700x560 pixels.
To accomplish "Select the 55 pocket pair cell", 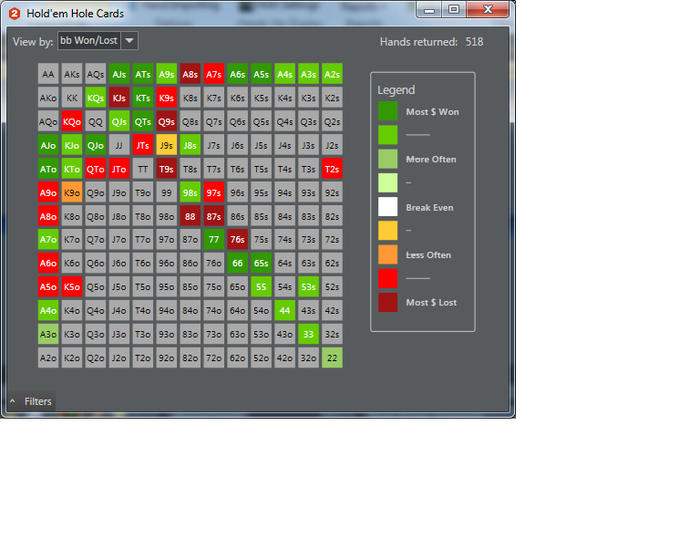I will [x=261, y=287].
